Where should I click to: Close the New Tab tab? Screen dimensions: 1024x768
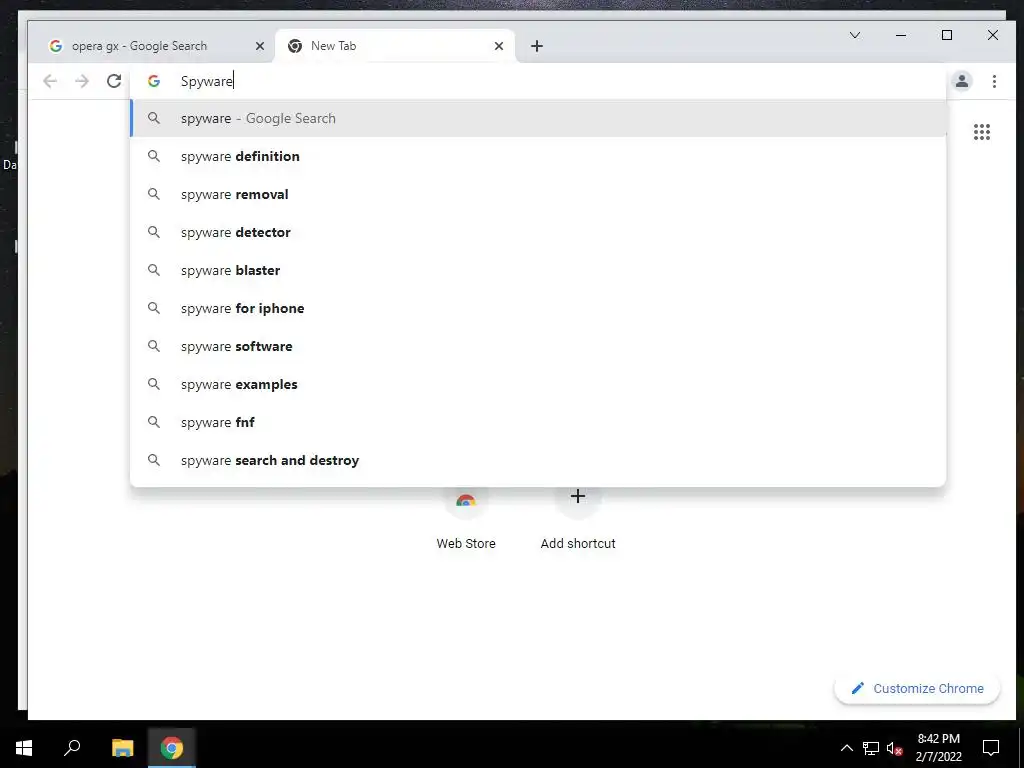[x=499, y=46]
